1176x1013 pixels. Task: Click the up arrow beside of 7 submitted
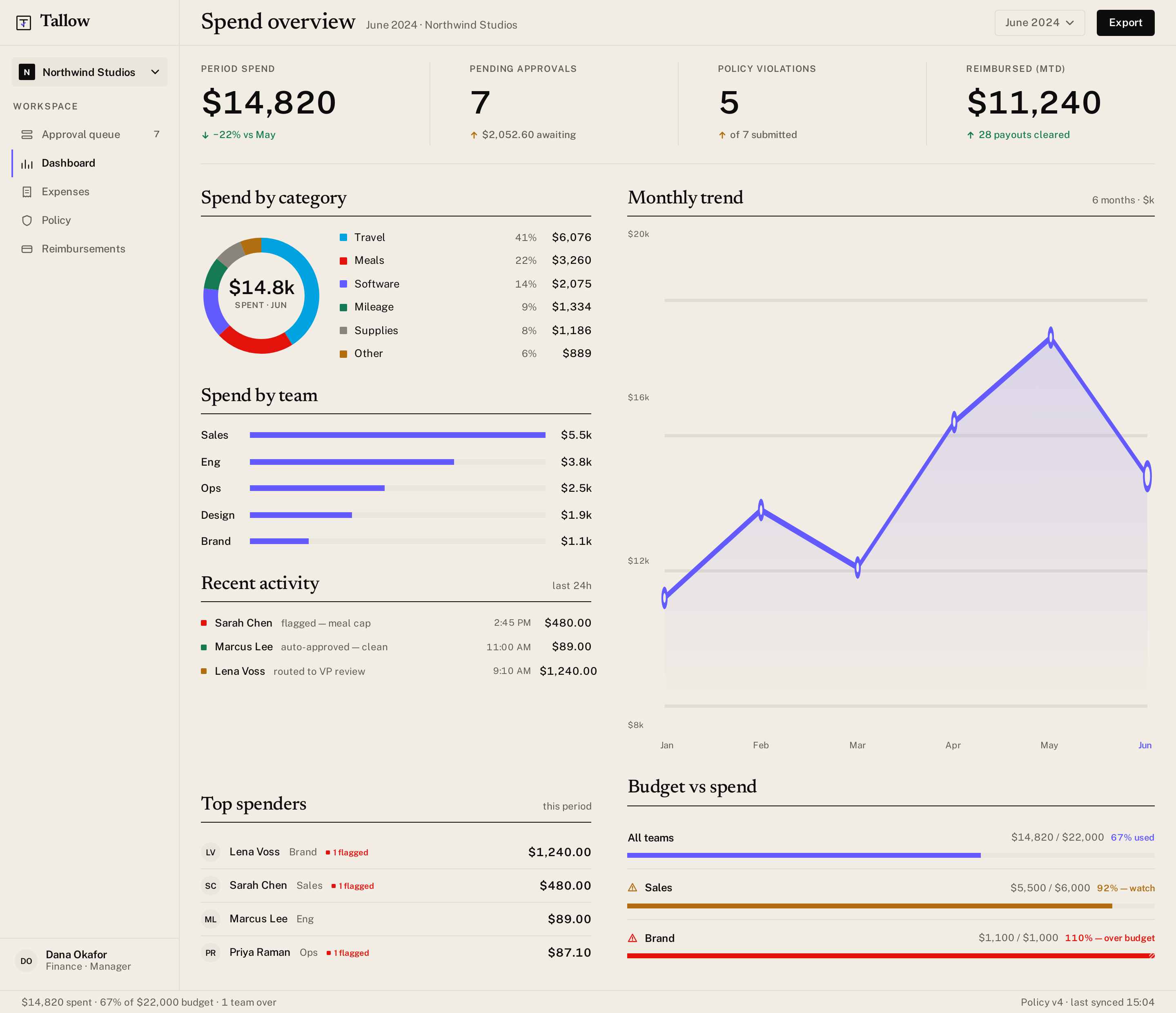(x=722, y=135)
